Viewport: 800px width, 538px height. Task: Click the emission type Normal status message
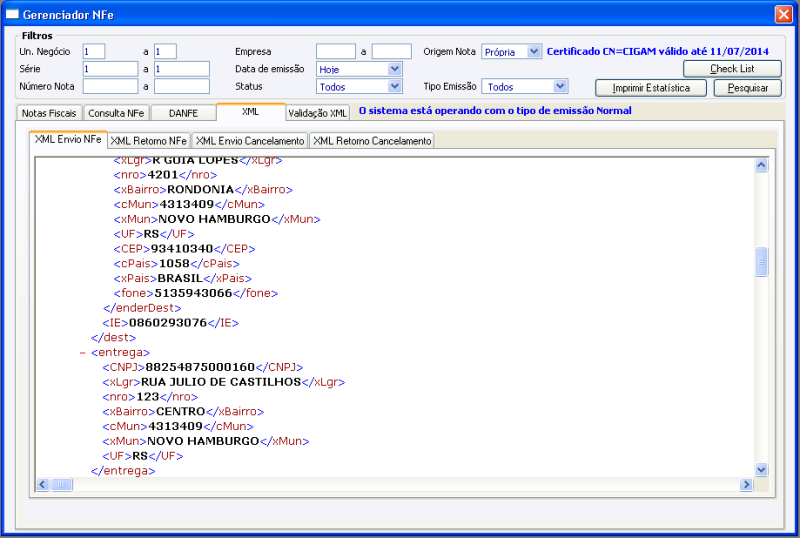click(495, 111)
